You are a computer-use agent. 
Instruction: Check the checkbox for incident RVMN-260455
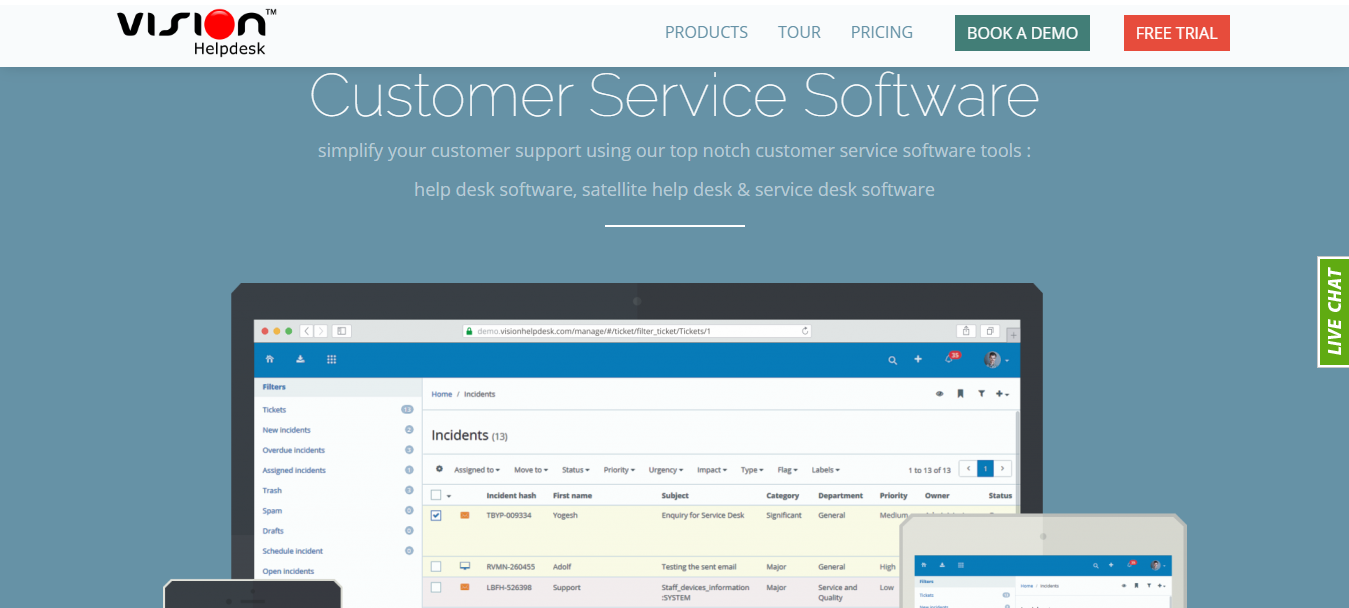pyautogui.click(x=436, y=566)
